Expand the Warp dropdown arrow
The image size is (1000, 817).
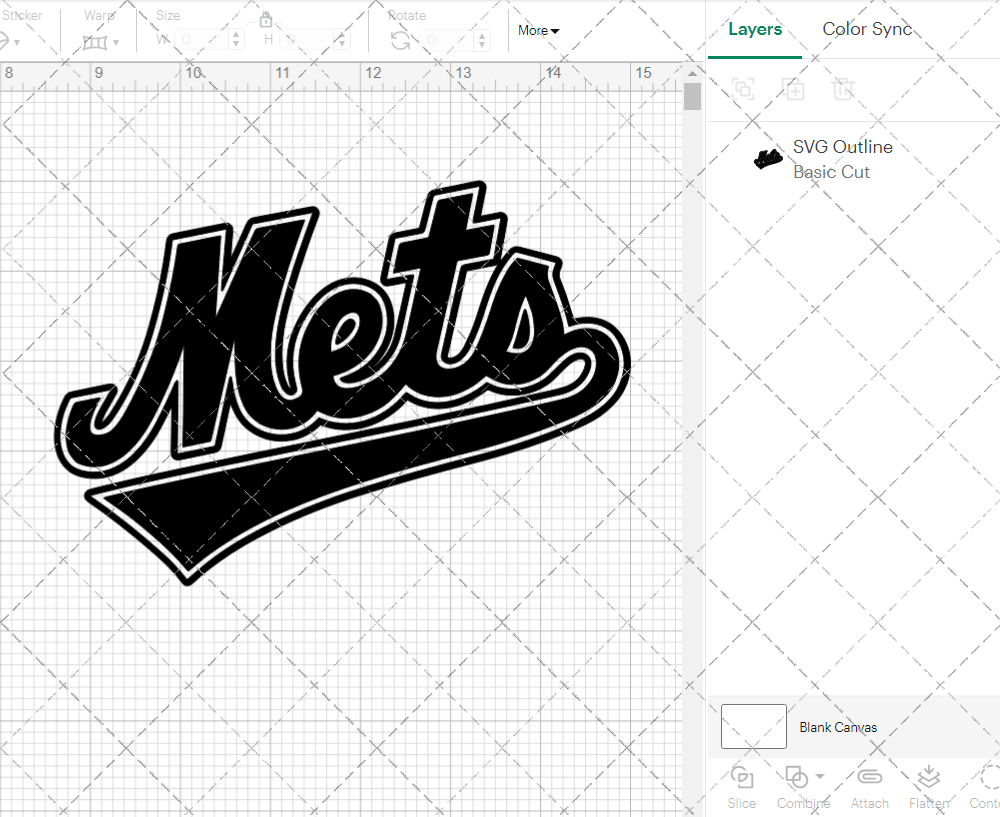(x=116, y=43)
